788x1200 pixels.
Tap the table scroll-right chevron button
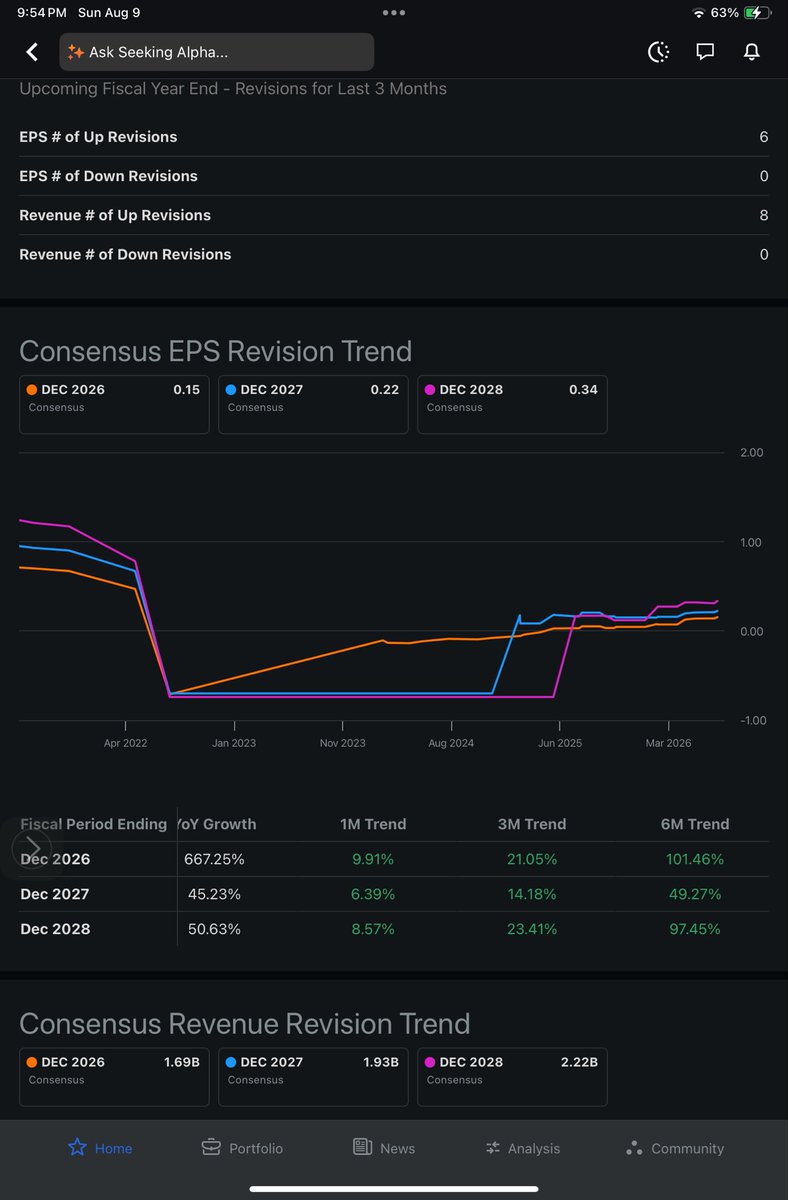click(x=32, y=849)
